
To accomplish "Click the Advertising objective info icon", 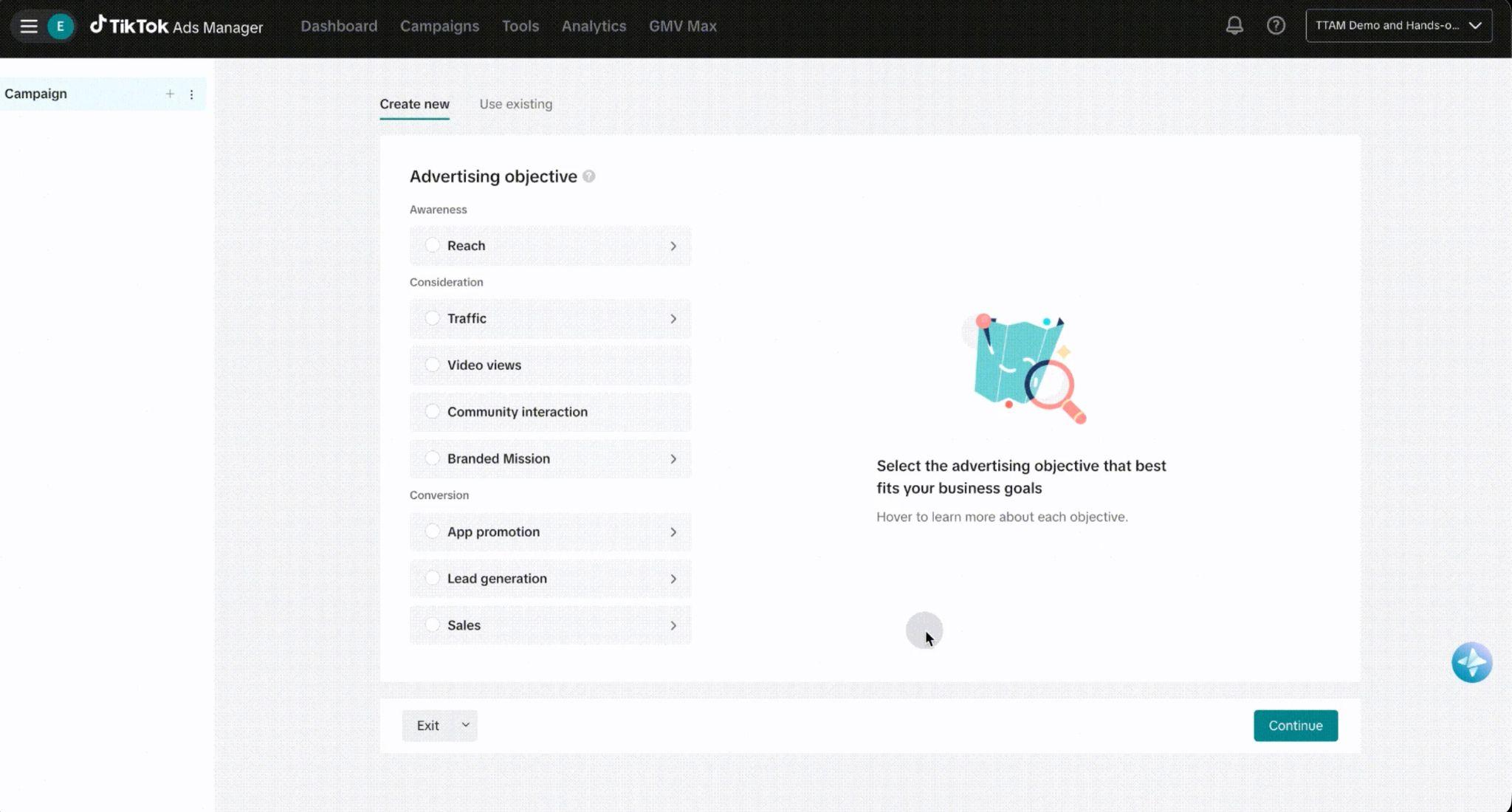I will pyautogui.click(x=588, y=176).
